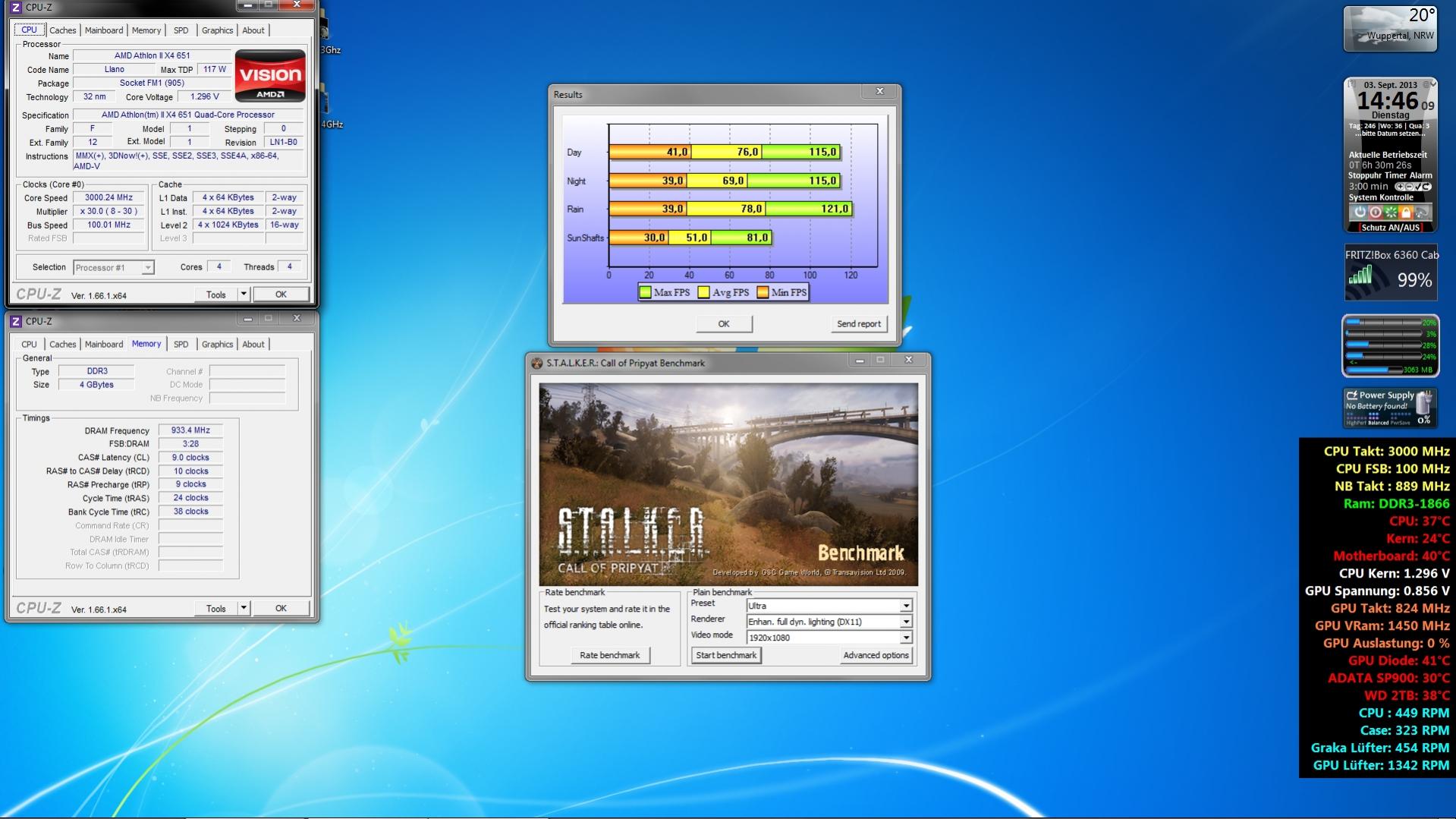Screen dimensions: 1456x819
Task: Click the orange lock icon under System Kontrolle
Action: pyautogui.click(x=1405, y=213)
